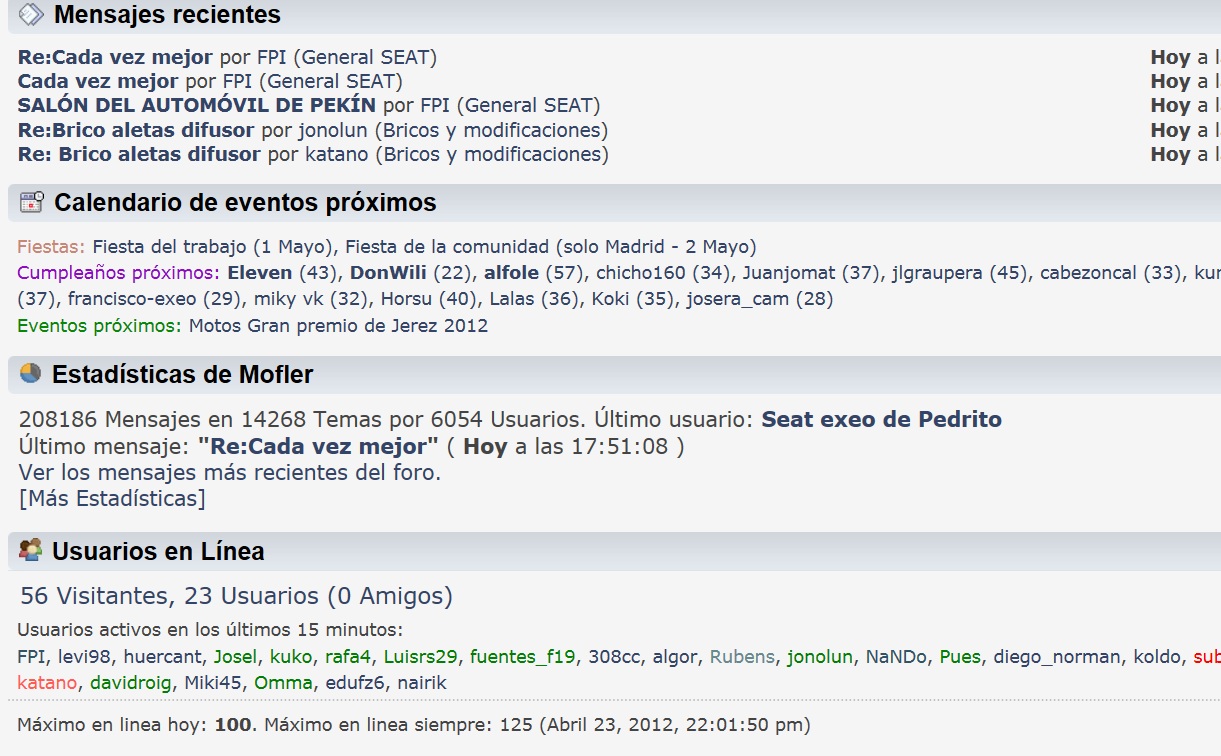Click the pie chart statistics icon
The height and width of the screenshot is (756, 1221).
pyautogui.click(x=31, y=373)
